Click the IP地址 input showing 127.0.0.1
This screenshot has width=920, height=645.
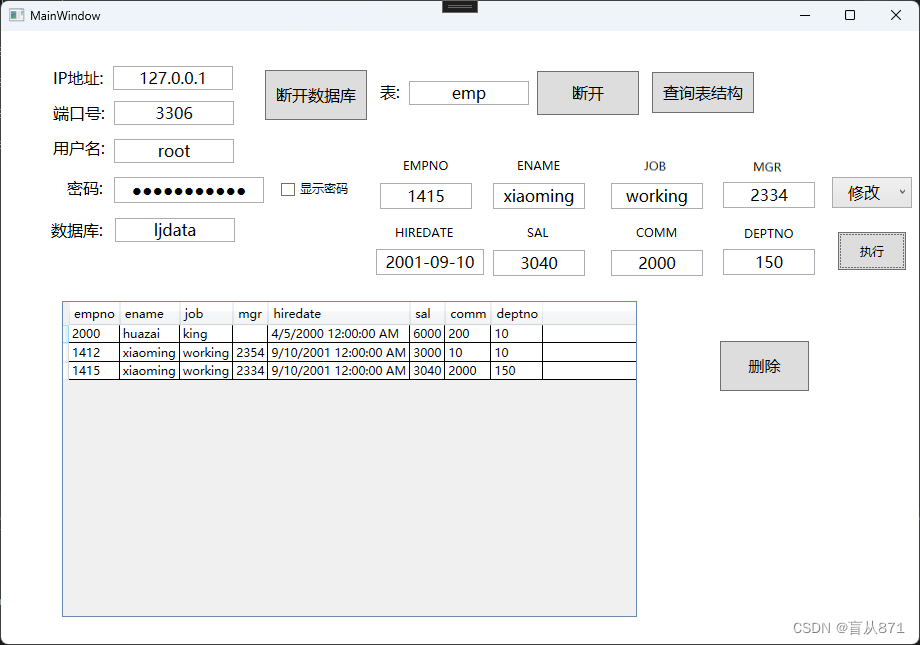(x=173, y=77)
